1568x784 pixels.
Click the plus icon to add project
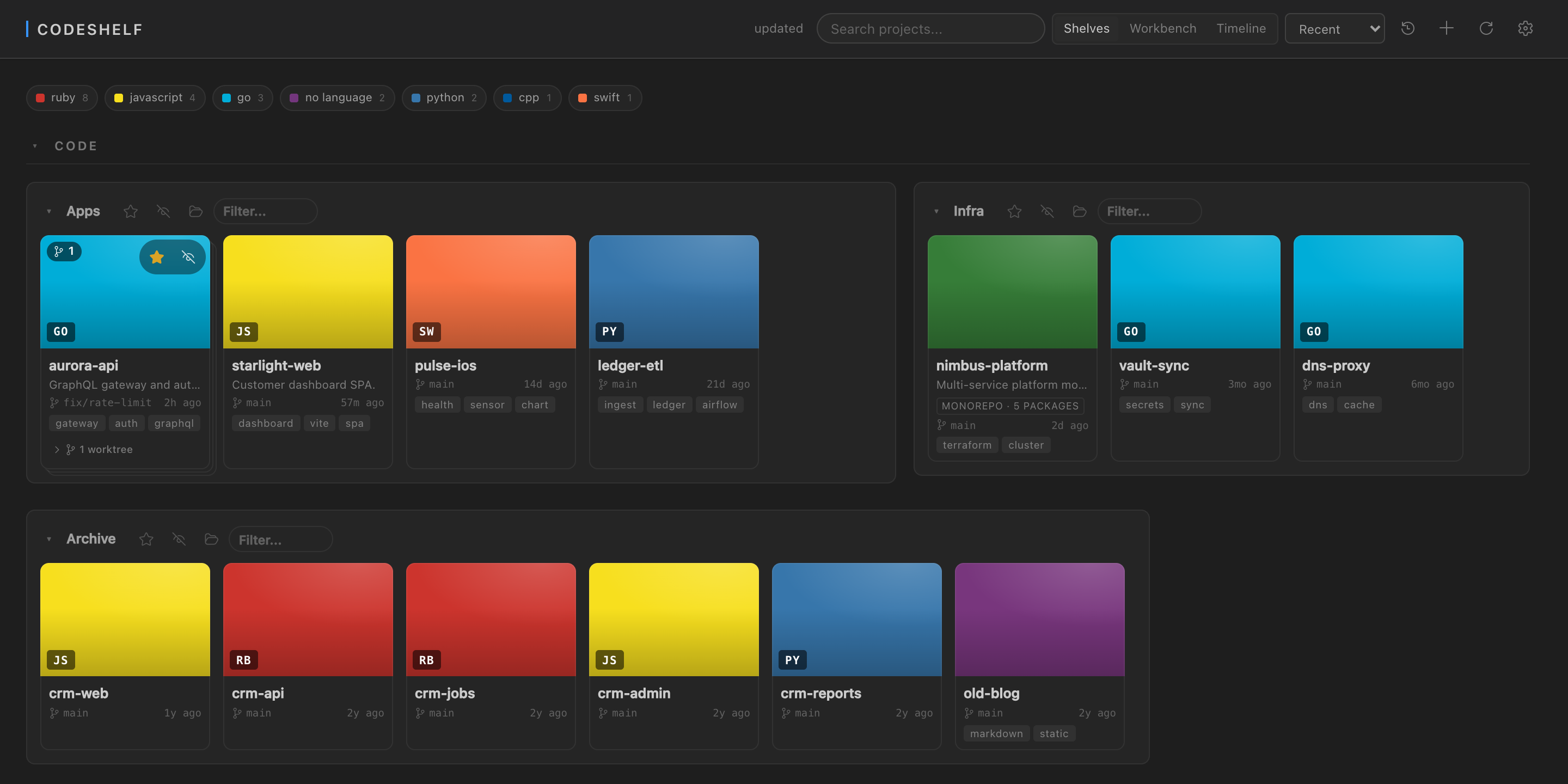pyautogui.click(x=1446, y=29)
